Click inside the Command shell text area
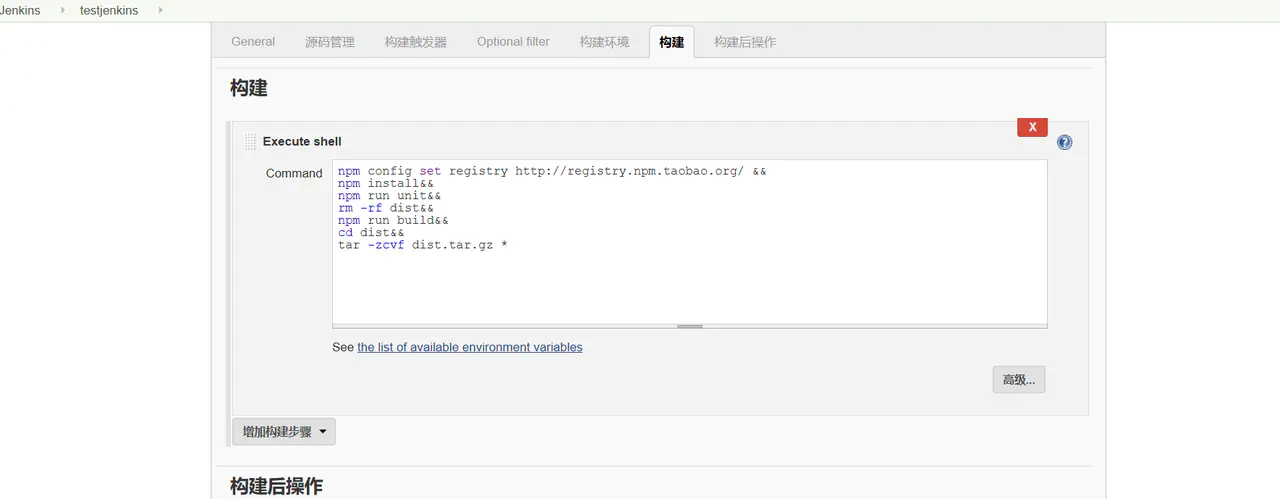This screenshot has width=1280, height=499. (x=690, y=241)
